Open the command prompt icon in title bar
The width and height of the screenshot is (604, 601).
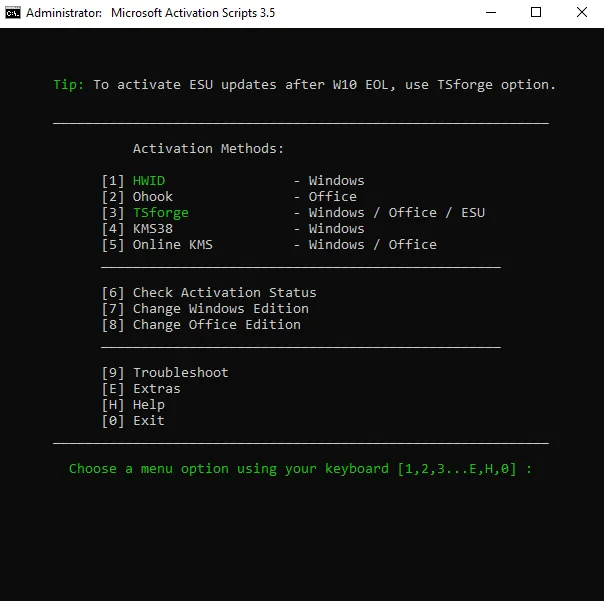point(13,13)
